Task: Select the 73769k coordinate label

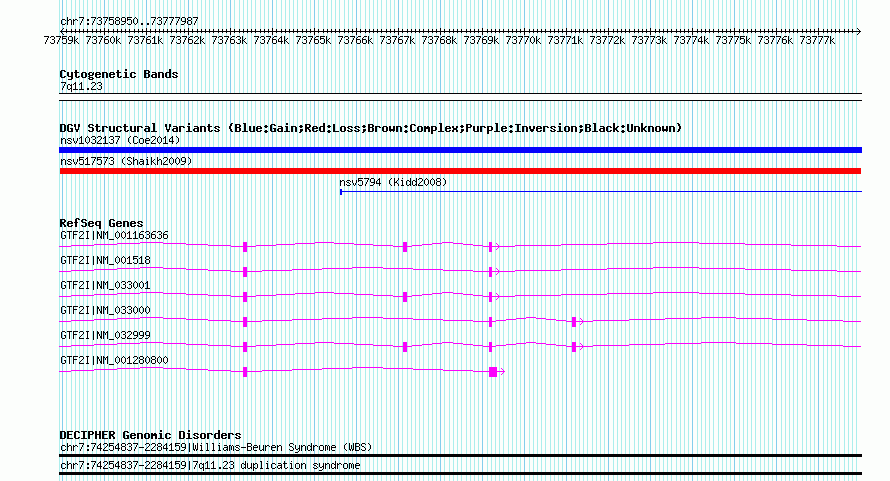Action: 481,40
